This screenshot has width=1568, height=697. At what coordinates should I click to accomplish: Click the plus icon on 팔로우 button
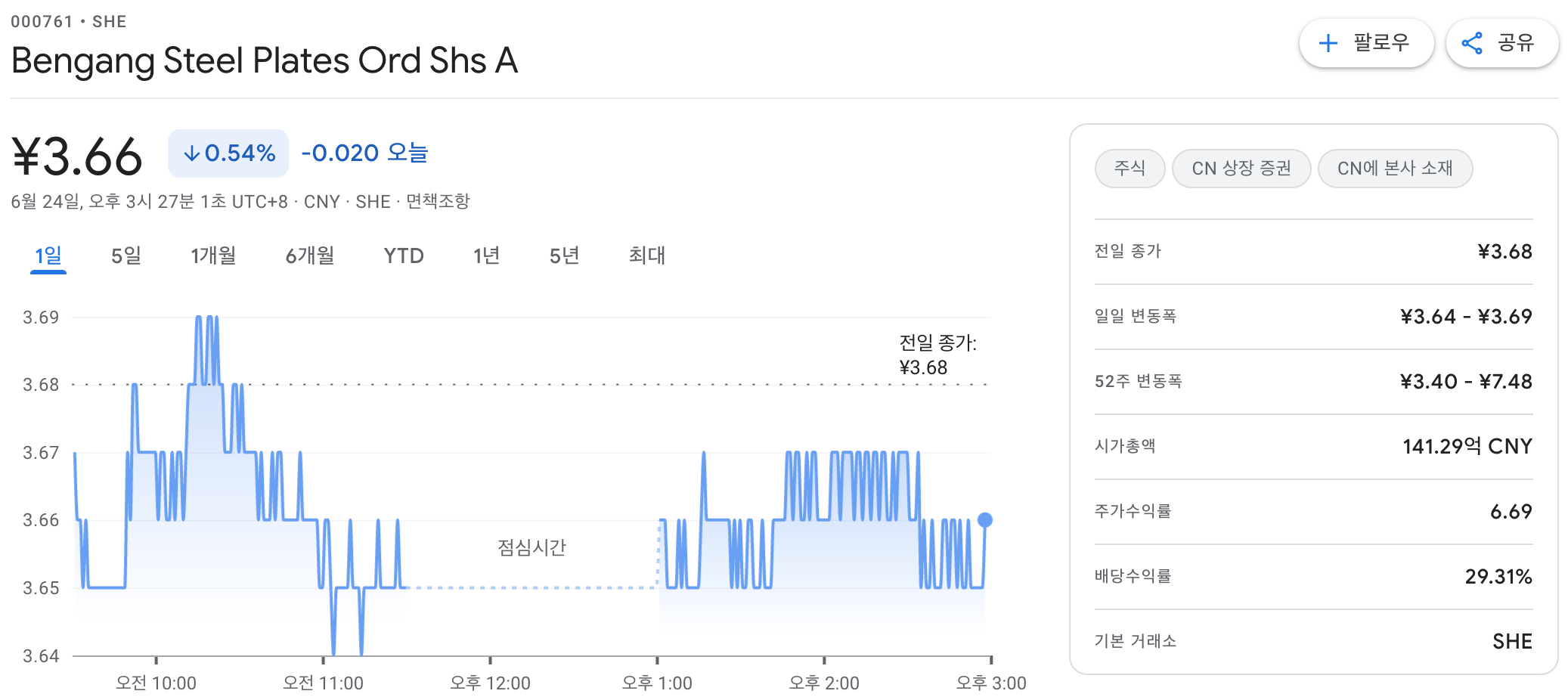tap(1328, 43)
